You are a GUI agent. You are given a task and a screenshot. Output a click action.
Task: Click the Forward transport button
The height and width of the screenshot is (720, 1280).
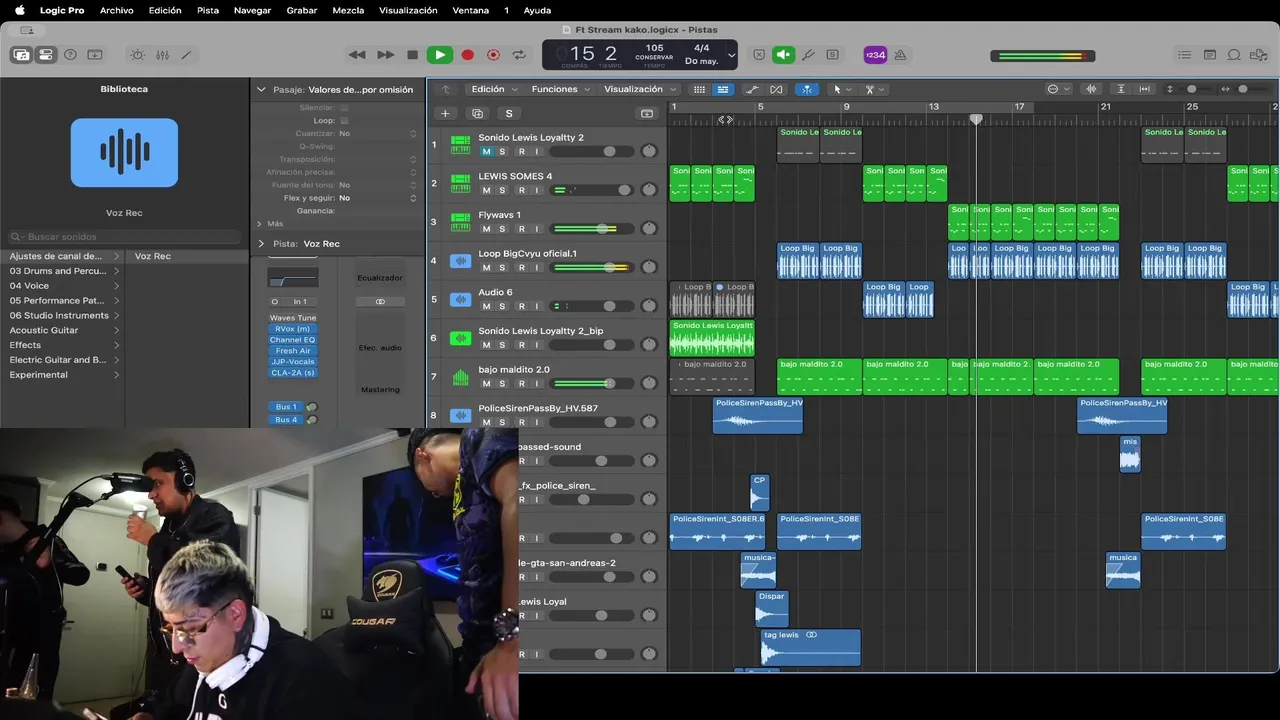pos(385,55)
